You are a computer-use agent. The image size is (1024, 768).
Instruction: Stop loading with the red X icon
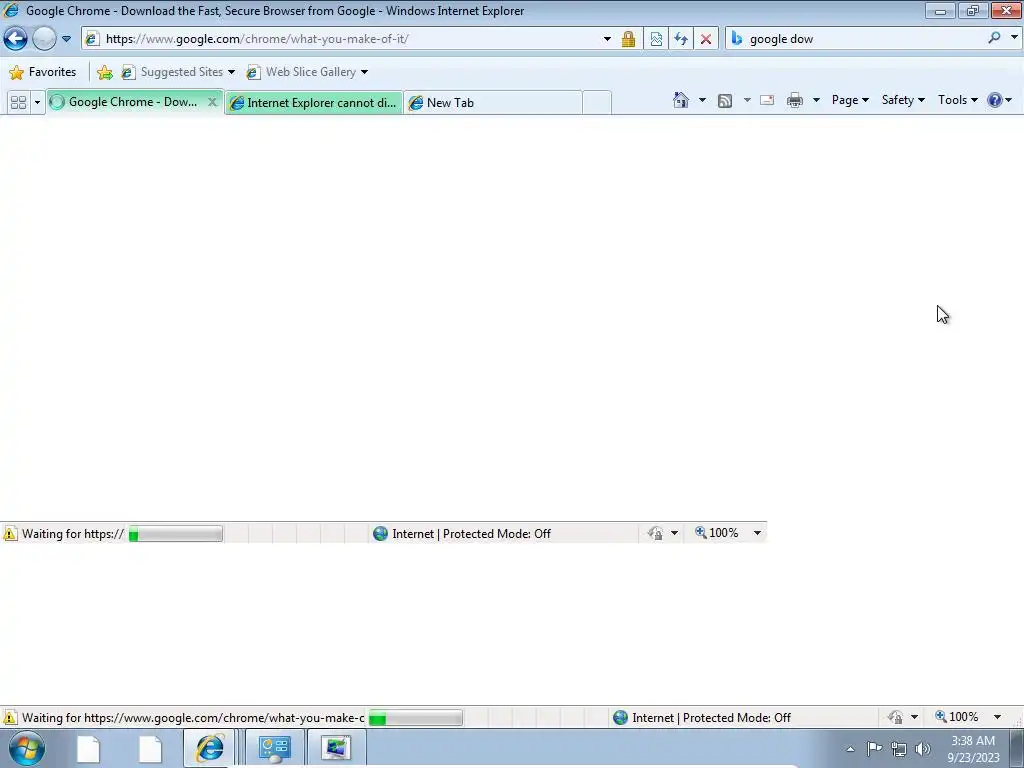click(x=706, y=39)
